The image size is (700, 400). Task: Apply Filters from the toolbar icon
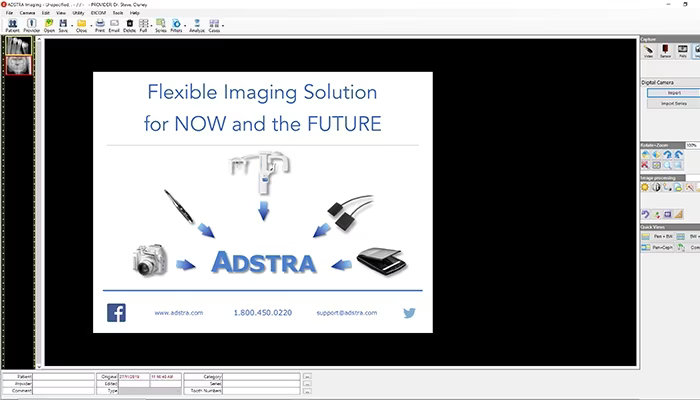click(176, 25)
